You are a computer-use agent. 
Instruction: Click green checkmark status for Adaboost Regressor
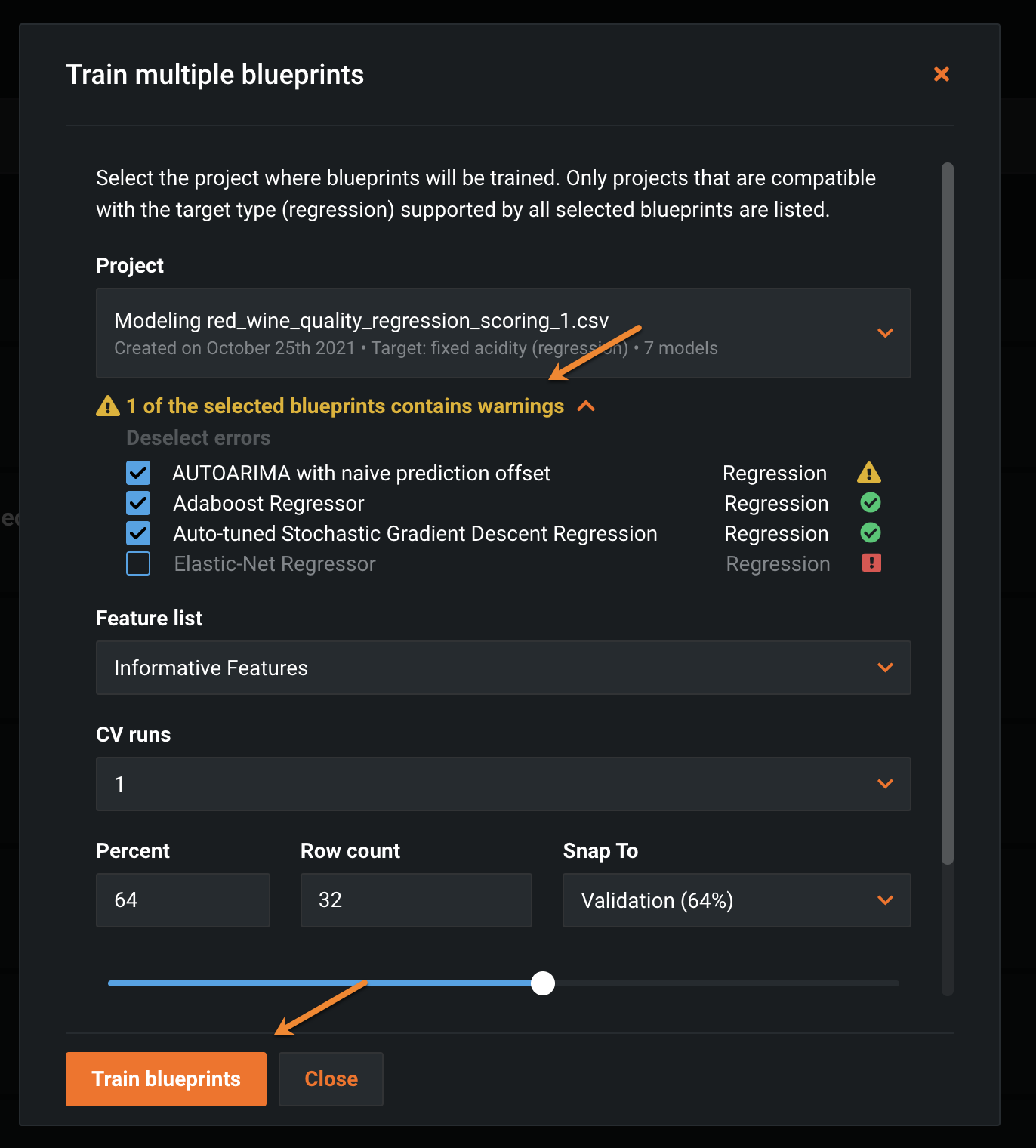871,503
